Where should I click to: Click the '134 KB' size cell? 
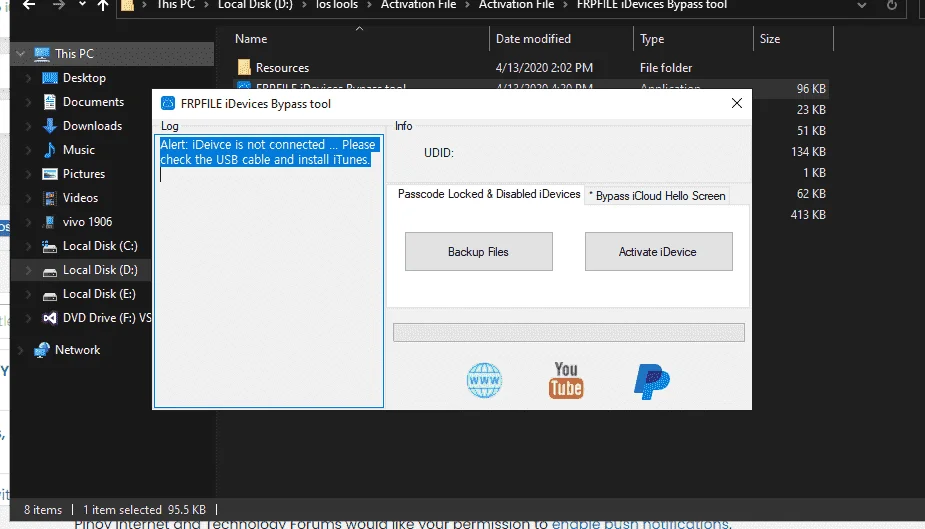808,152
